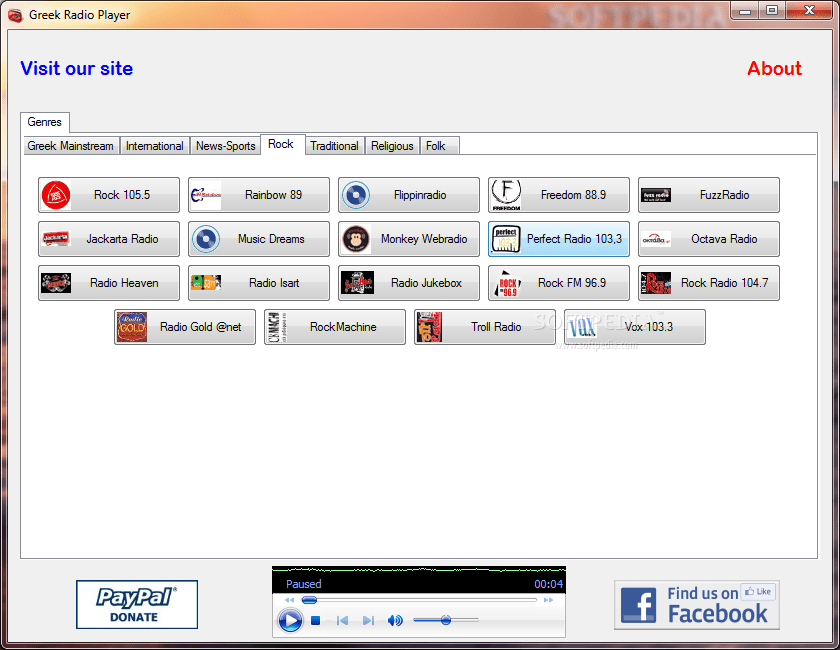Select the Rock 105.5 station icon

point(56,195)
